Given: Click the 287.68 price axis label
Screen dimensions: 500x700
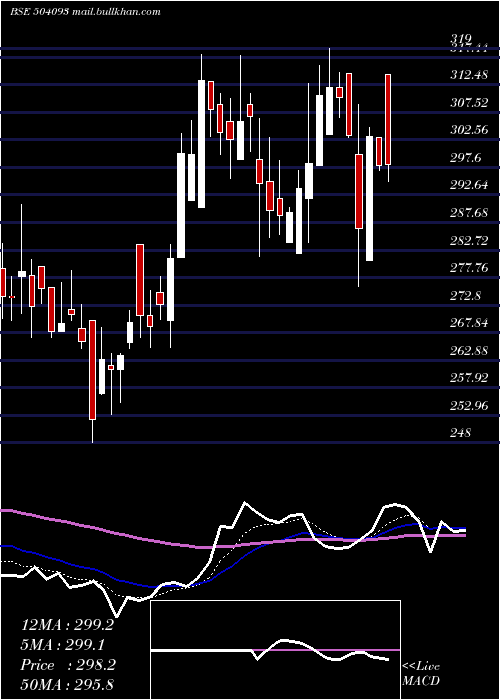Looking at the screenshot, I should coord(469,213).
